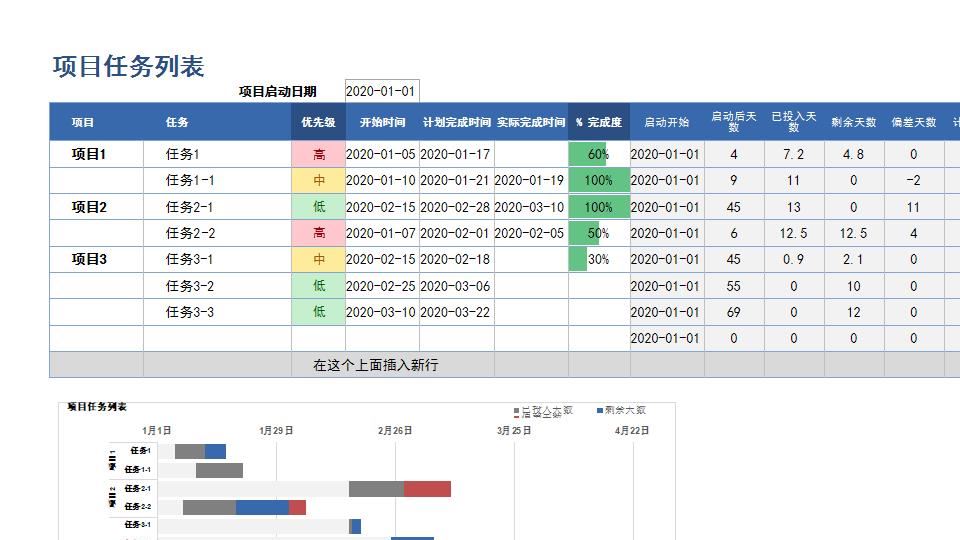960x540 pixels.
Task: Select the 计划完成时间 column header
Action: pos(457,122)
